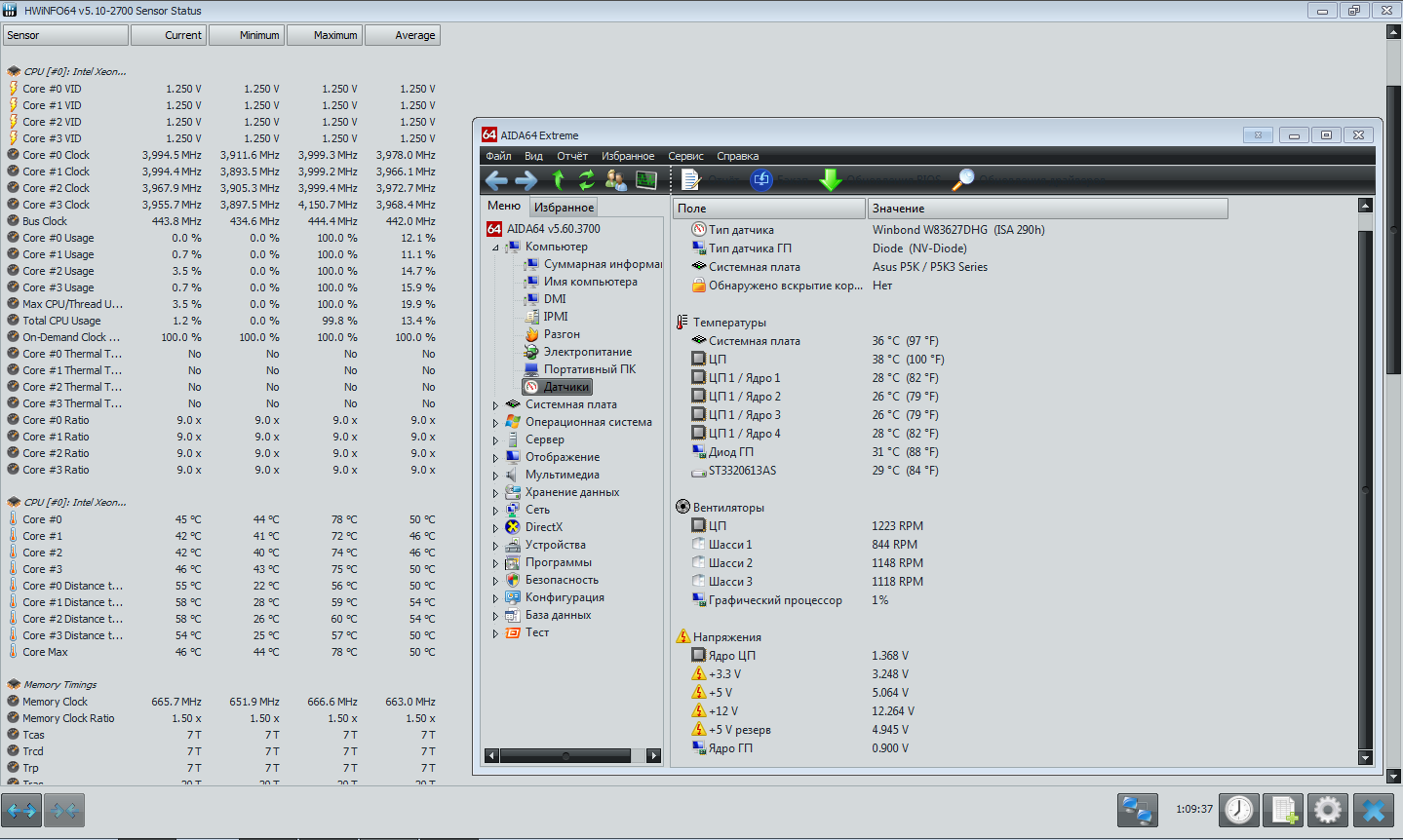Screen dimensions: 1403x840
Task: Click the Тип датчика row in AIDA64
Action: 950,230
